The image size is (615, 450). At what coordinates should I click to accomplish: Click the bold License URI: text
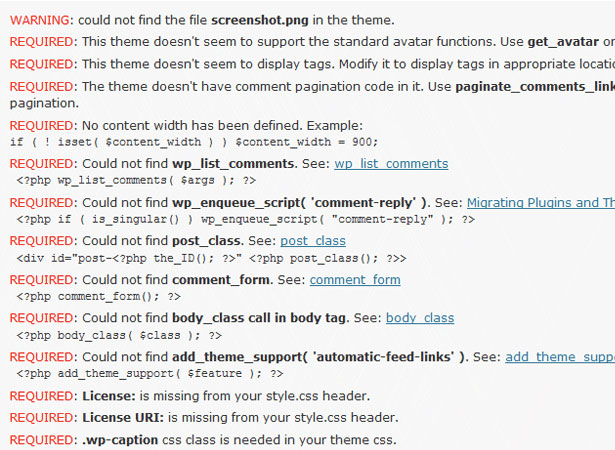pos(123,417)
